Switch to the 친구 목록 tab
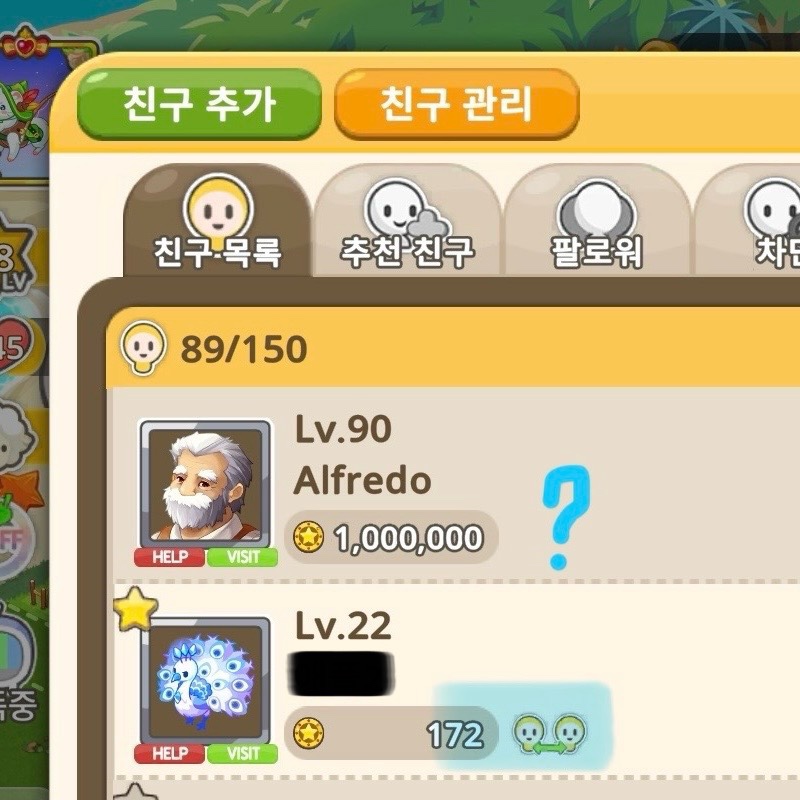The image size is (800, 800). pyautogui.click(x=217, y=221)
